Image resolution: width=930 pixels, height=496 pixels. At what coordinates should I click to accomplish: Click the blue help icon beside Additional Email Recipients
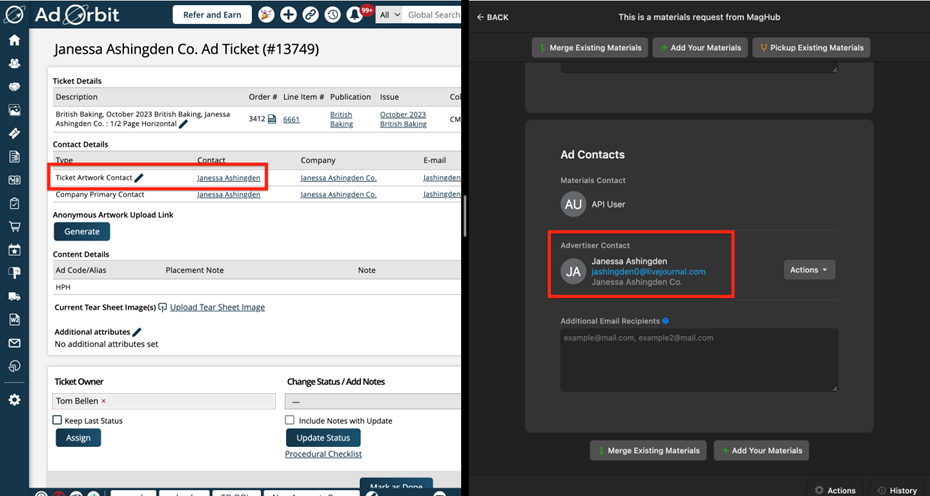click(x=665, y=321)
